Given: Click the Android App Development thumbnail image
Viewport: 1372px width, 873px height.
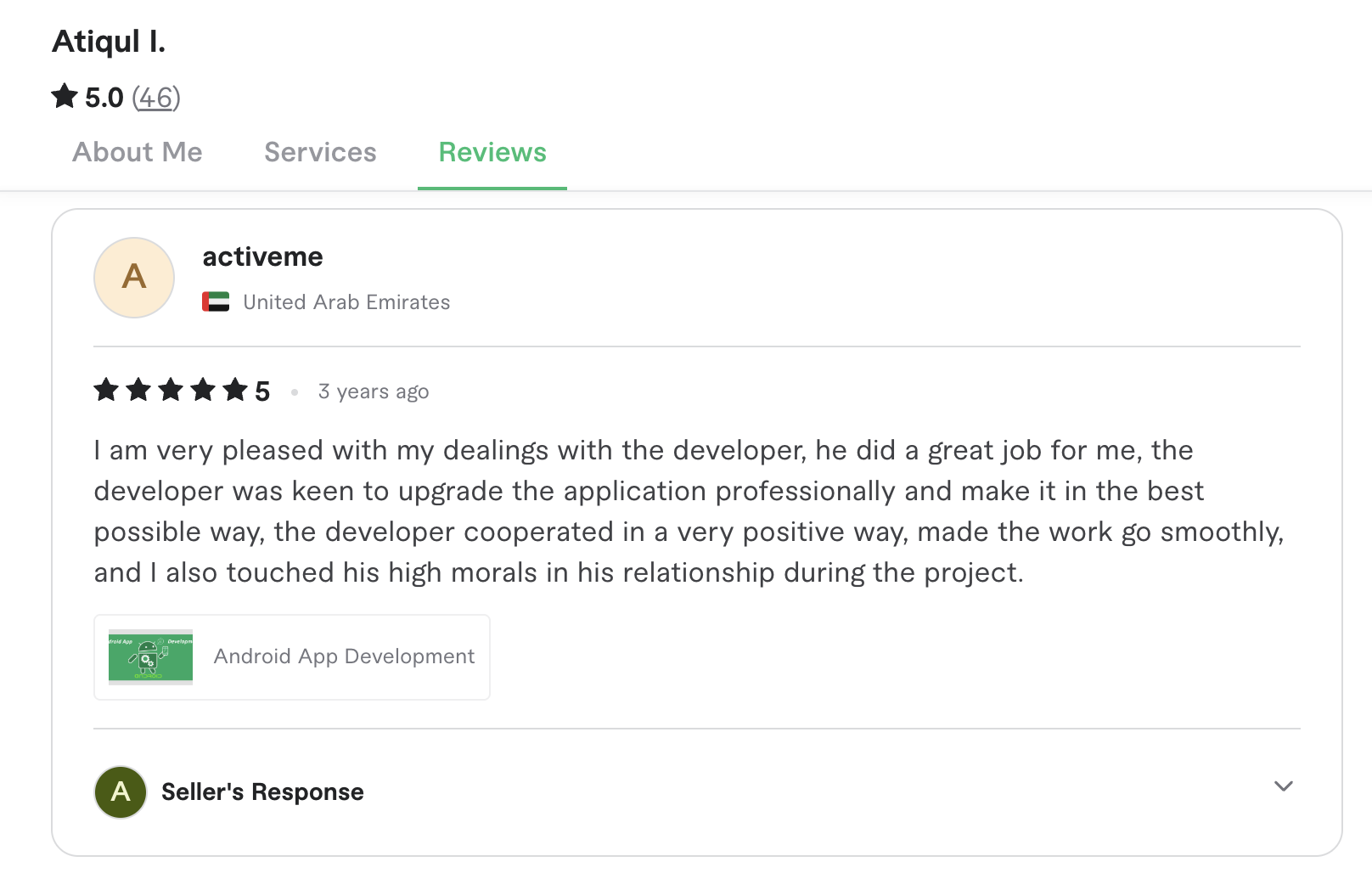Looking at the screenshot, I should pos(149,656).
